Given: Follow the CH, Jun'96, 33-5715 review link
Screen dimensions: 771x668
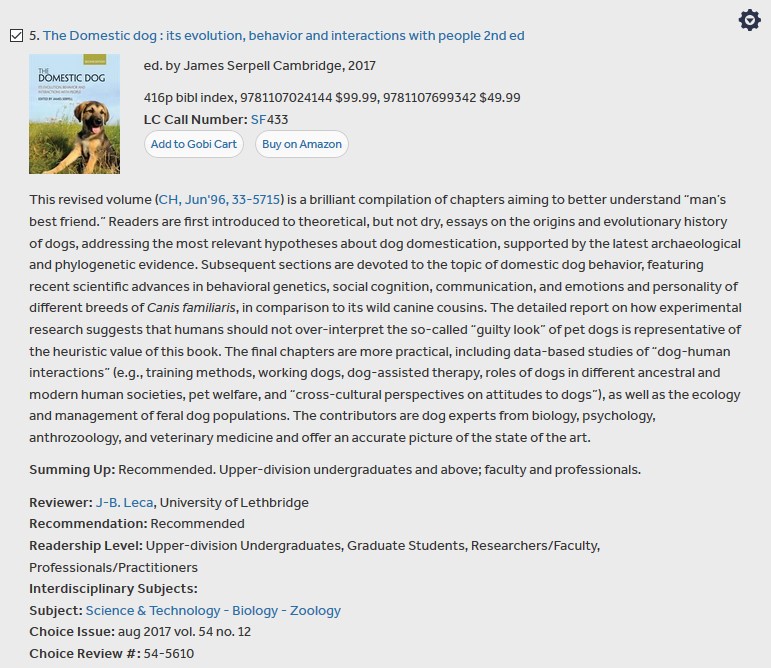Looking at the screenshot, I should pyautogui.click(x=220, y=199).
